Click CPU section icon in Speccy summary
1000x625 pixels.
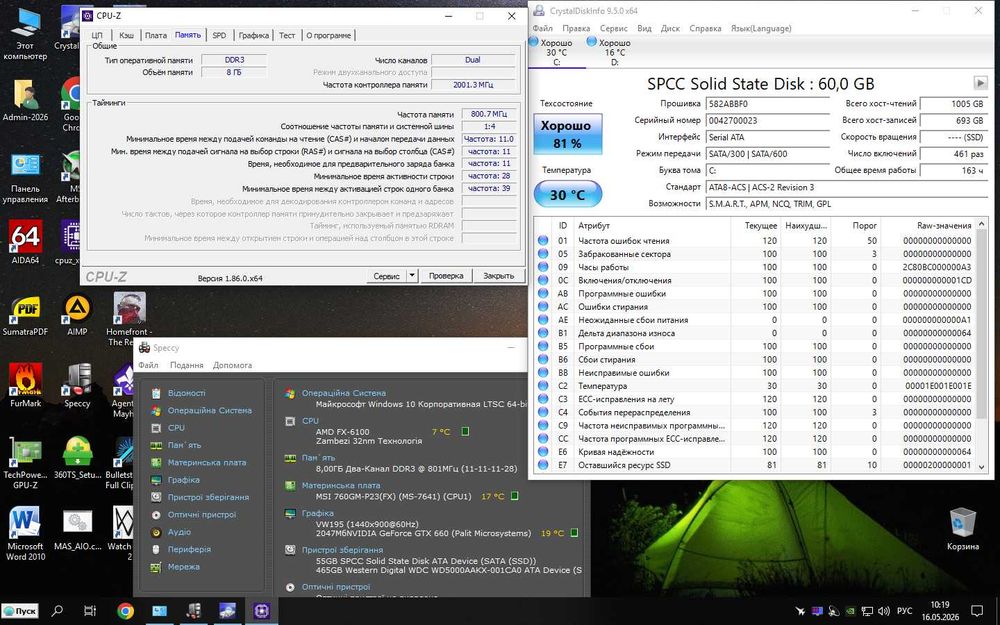tap(290, 421)
